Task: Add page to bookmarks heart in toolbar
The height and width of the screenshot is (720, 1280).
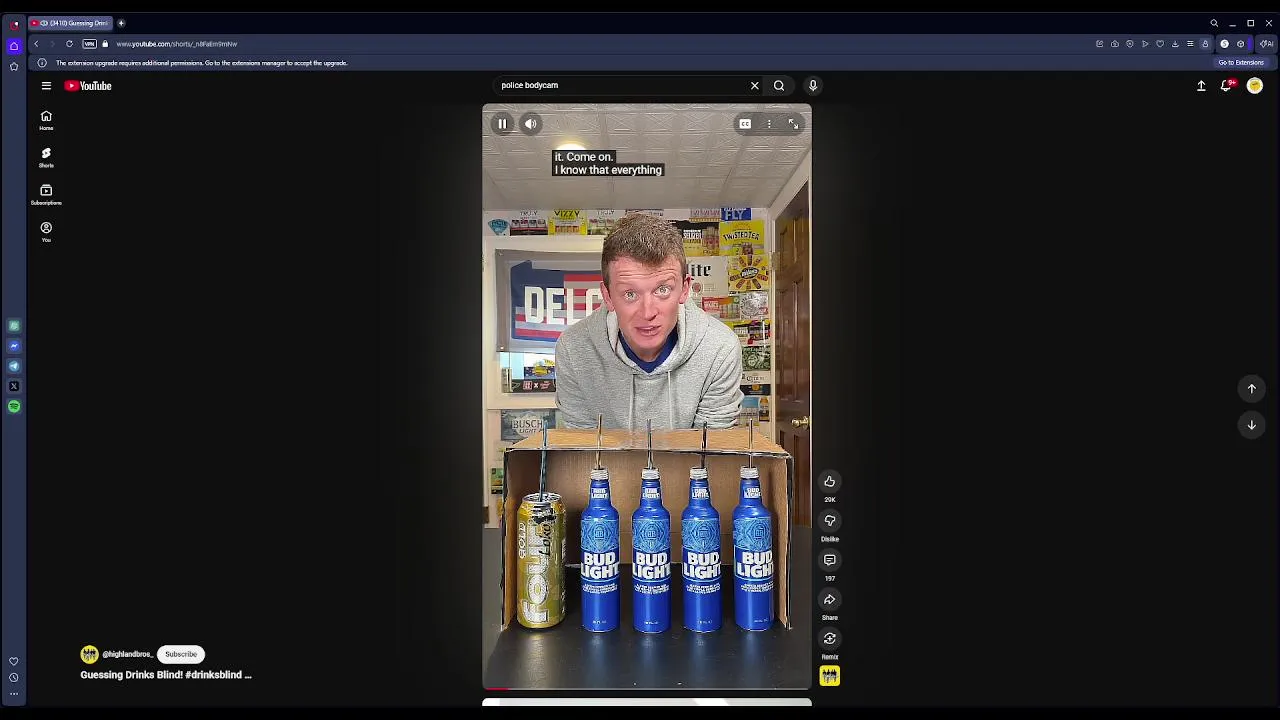Action: (1160, 44)
